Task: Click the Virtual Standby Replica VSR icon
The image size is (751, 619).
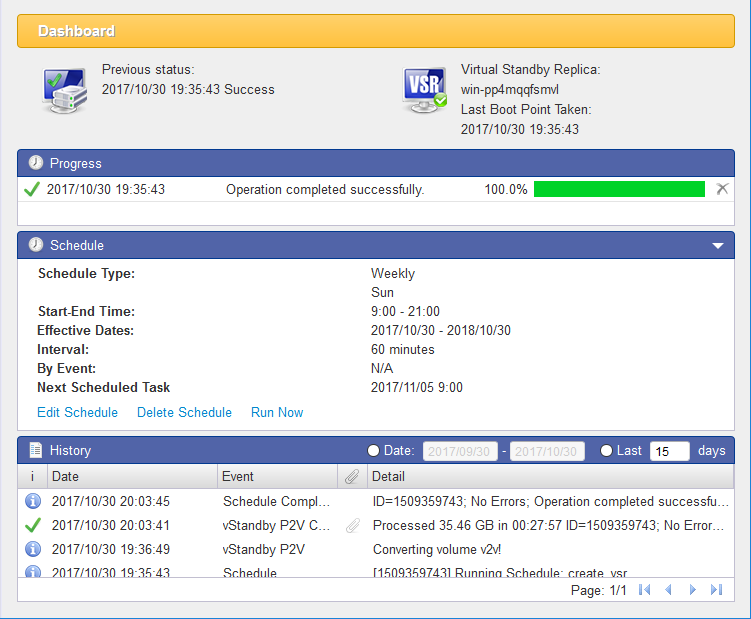Action: [424, 89]
